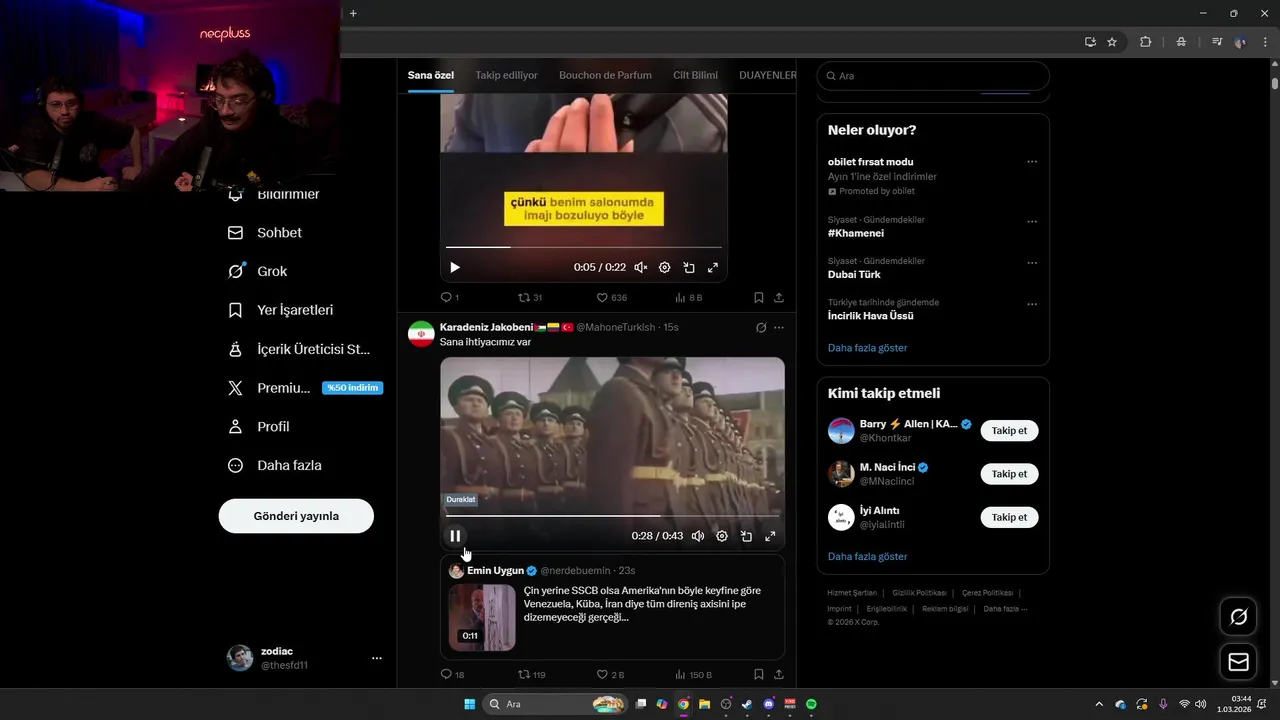Open more options for #Khamenei trend
Screen dimensions: 1280x720
(x=1032, y=222)
